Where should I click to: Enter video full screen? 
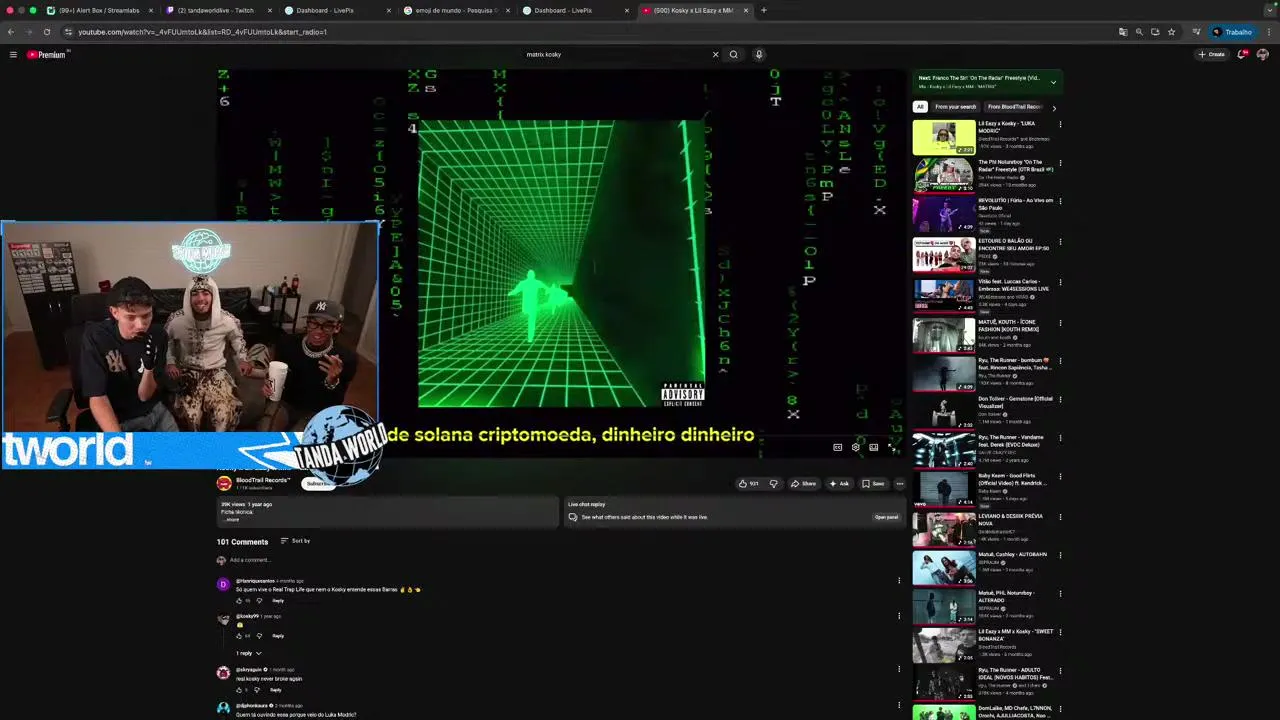[893, 447]
